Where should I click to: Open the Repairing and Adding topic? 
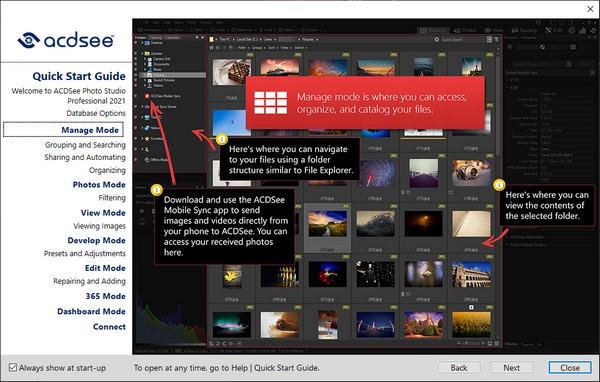click(90, 281)
